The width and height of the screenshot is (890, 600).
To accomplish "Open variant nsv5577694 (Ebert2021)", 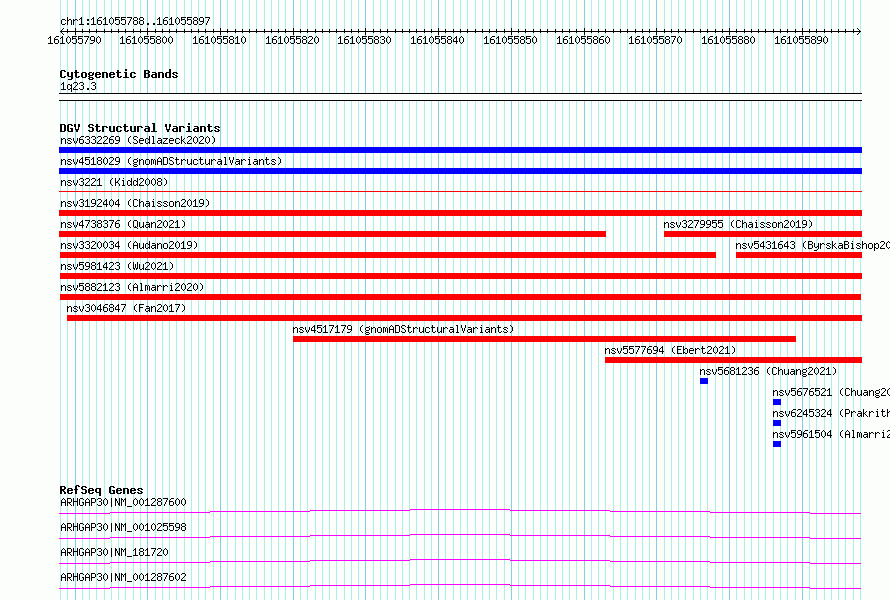I will [670, 350].
